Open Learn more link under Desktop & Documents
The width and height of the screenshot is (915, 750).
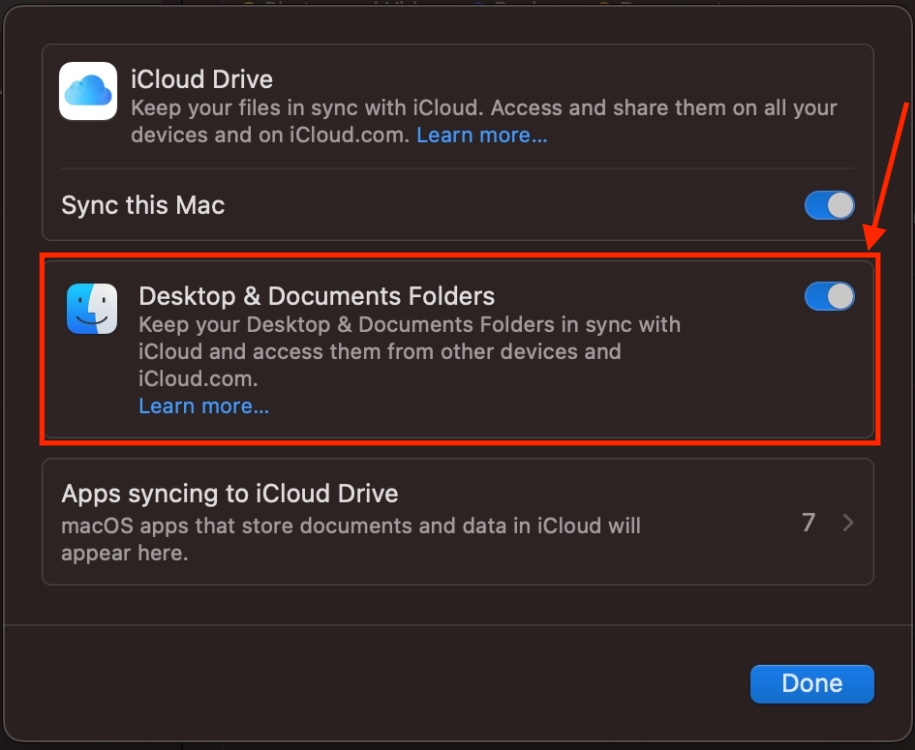click(204, 406)
